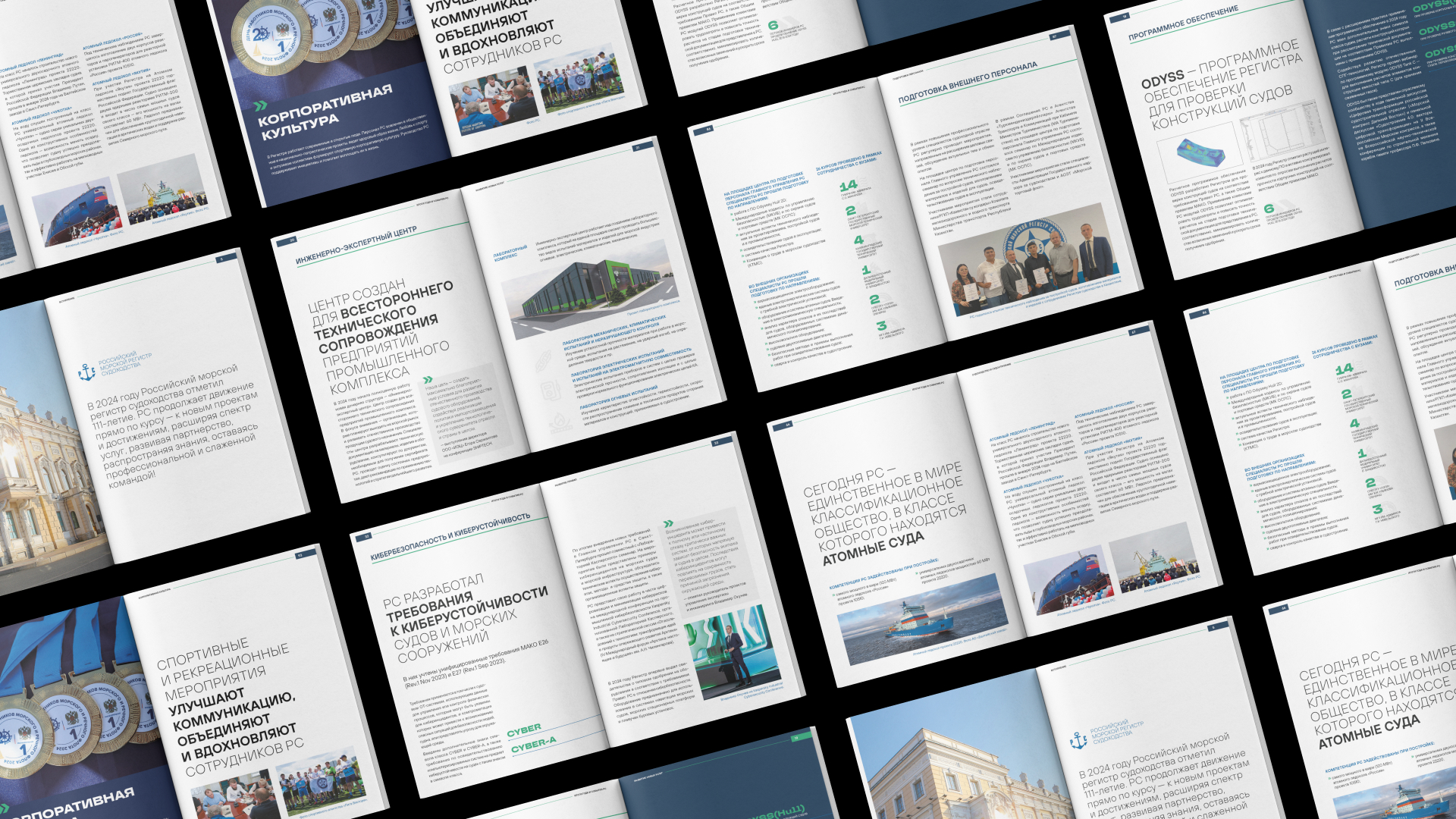Select the Кибербезопасность и киберустойчивость page heading
The image size is (1456, 819).
(x=450, y=538)
